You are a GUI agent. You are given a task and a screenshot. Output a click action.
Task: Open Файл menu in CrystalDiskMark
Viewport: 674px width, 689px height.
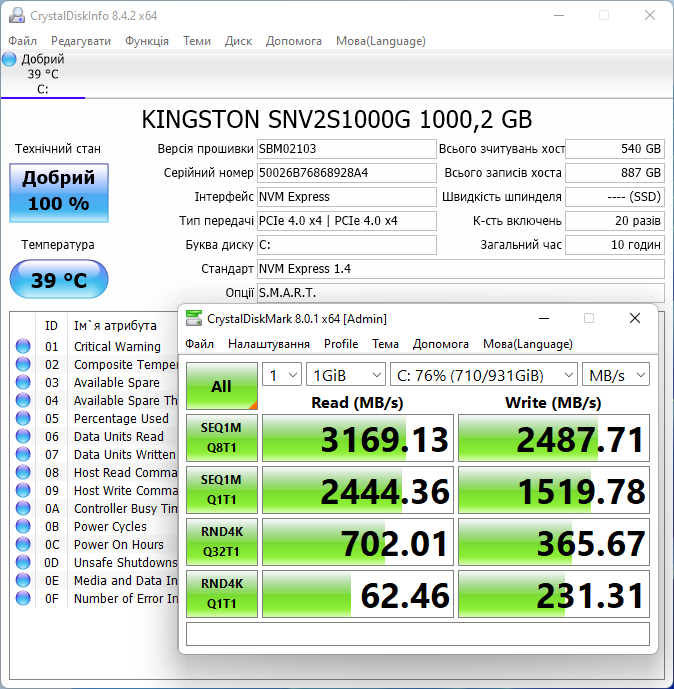199,344
